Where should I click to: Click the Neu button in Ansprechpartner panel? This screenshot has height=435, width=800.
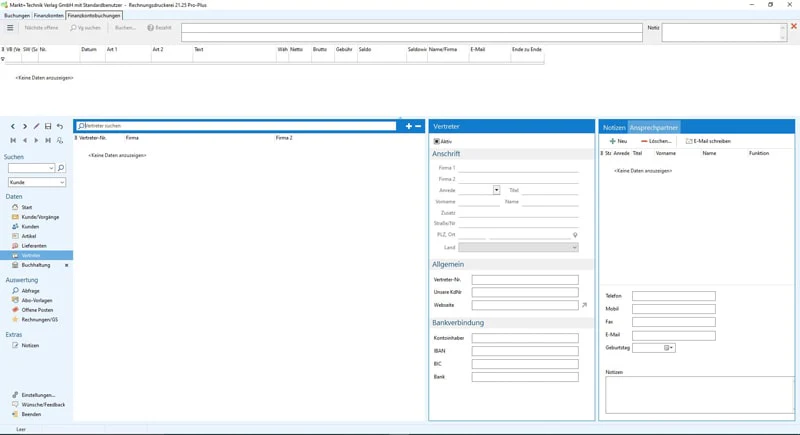pyautogui.click(x=618, y=141)
